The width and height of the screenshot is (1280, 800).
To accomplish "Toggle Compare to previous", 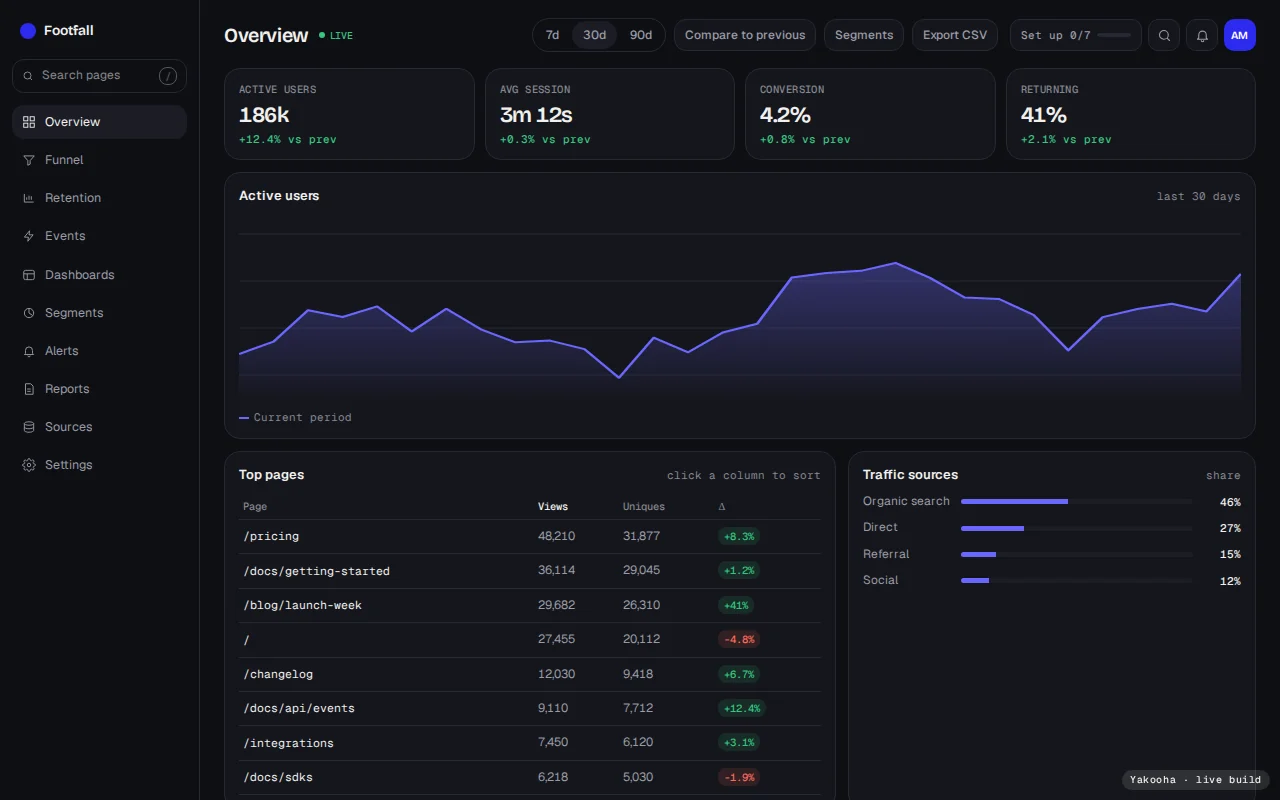I will click(x=745, y=35).
